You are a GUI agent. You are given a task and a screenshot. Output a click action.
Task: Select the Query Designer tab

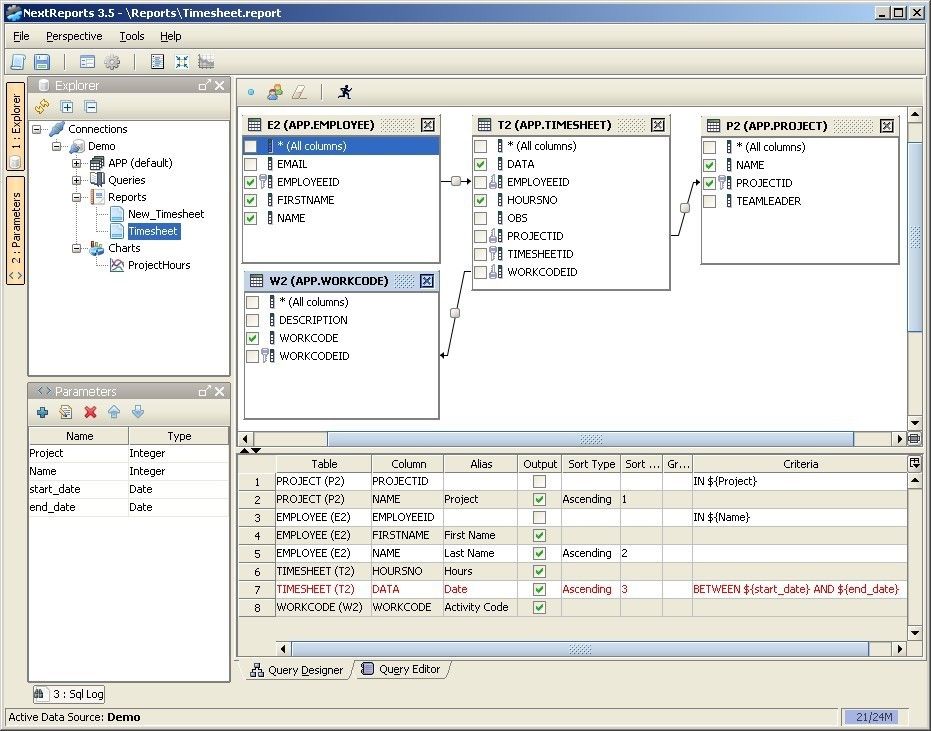297,670
